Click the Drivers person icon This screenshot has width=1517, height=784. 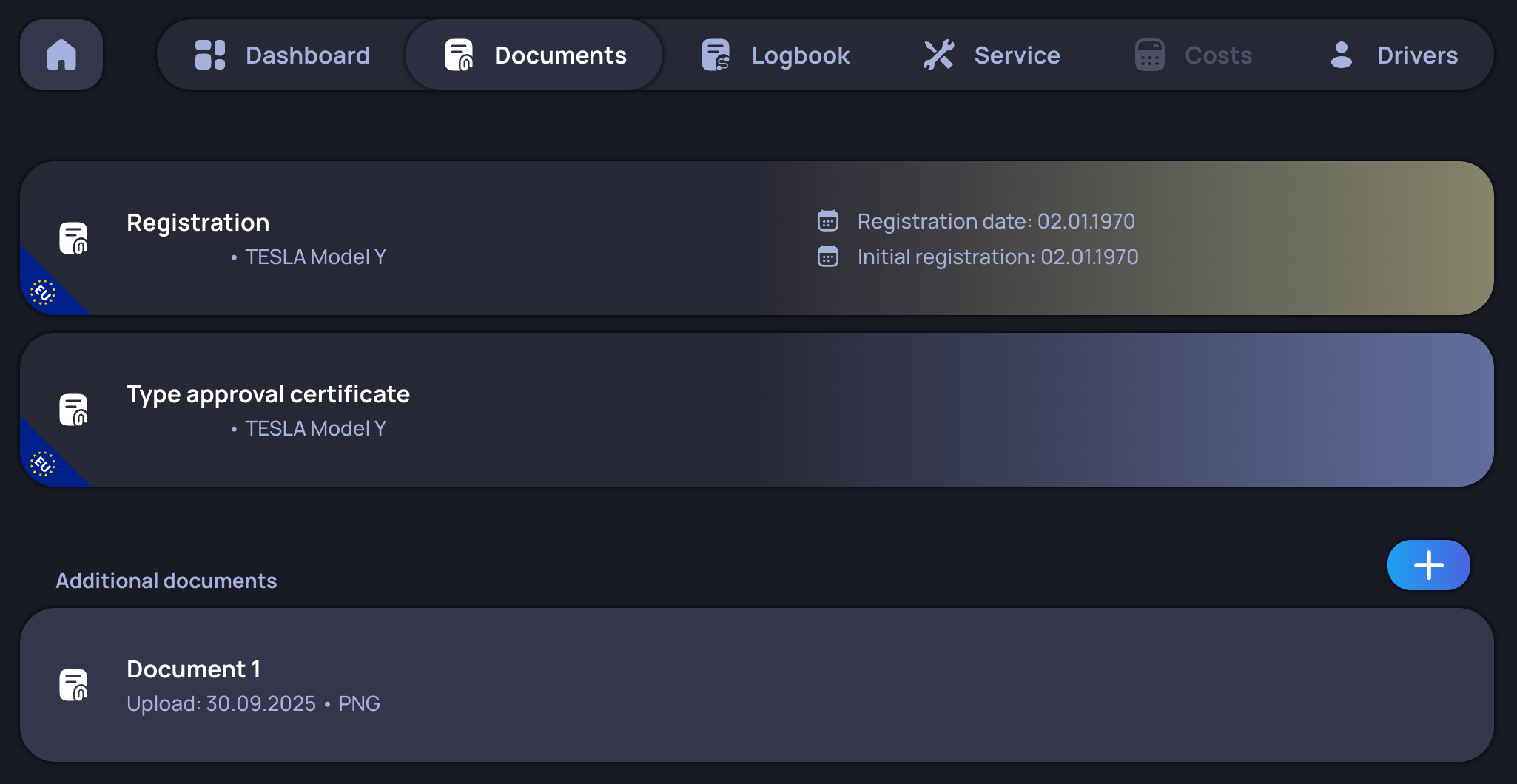[1341, 54]
